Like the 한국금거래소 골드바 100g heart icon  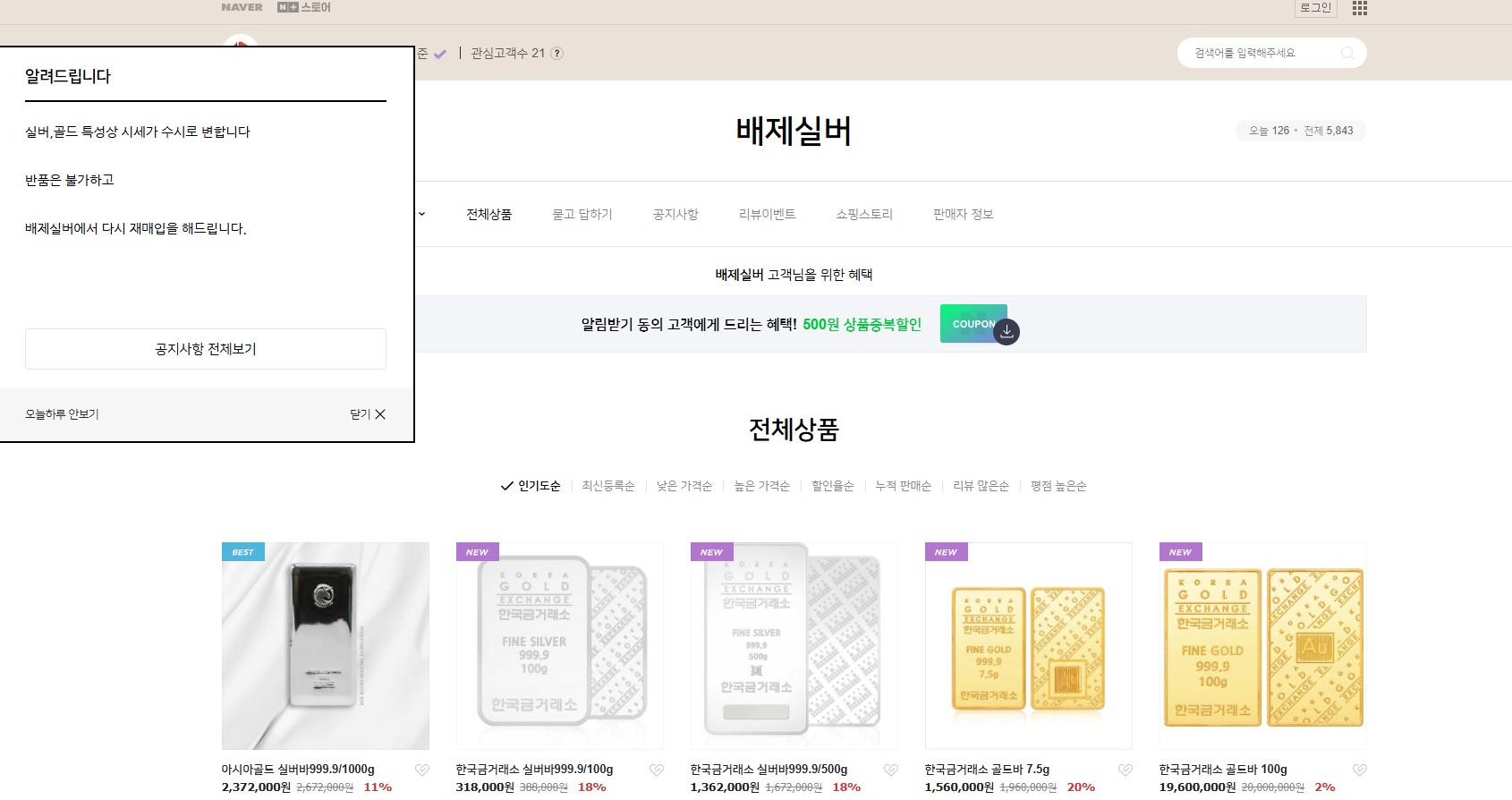click(x=1359, y=770)
